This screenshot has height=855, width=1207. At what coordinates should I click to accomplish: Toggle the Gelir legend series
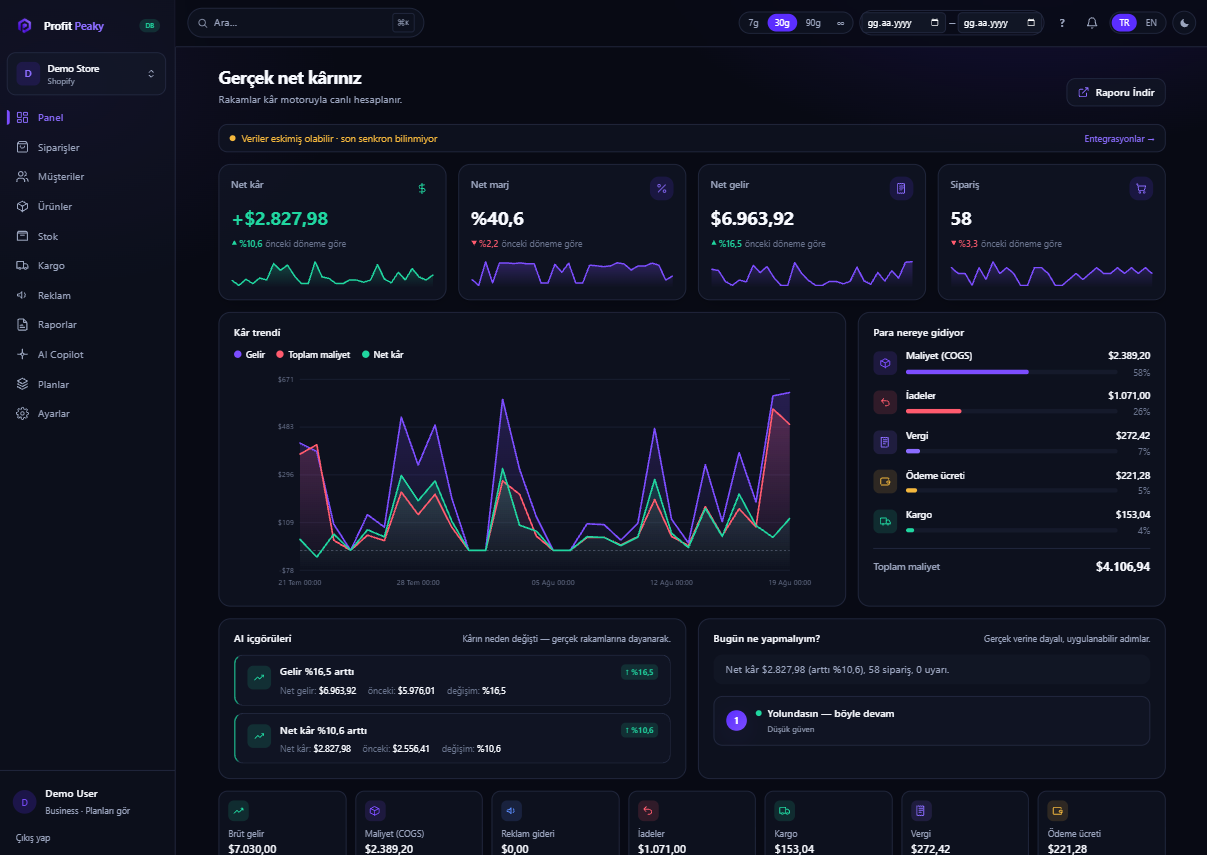[x=249, y=355]
